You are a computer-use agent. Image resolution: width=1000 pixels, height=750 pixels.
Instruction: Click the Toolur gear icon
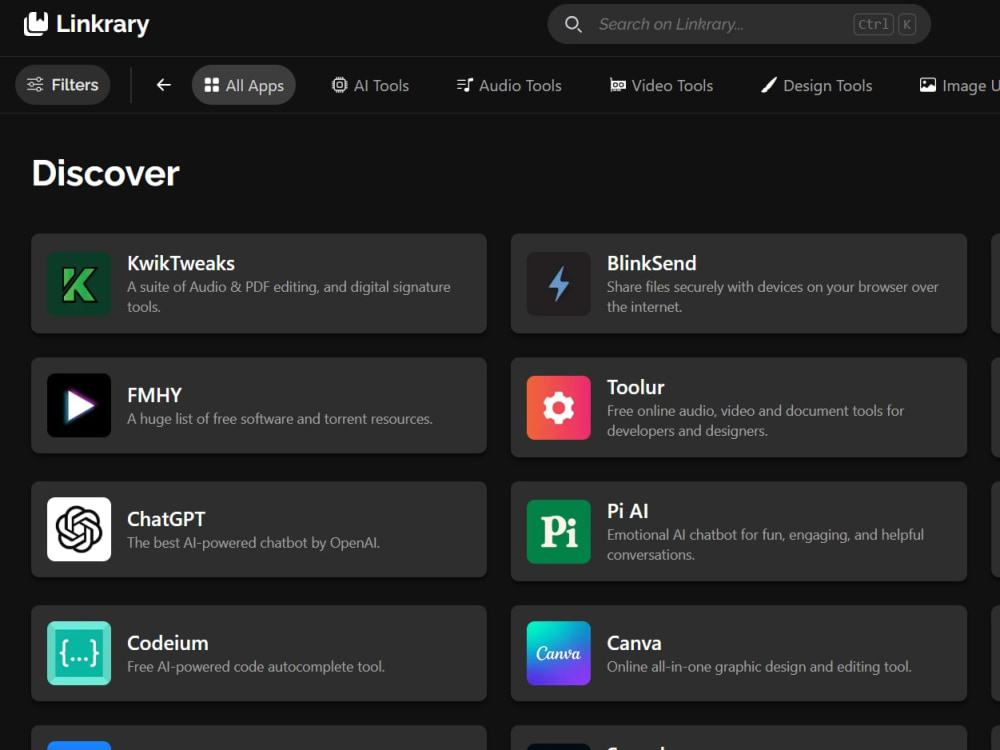pyautogui.click(x=559, y=408)
